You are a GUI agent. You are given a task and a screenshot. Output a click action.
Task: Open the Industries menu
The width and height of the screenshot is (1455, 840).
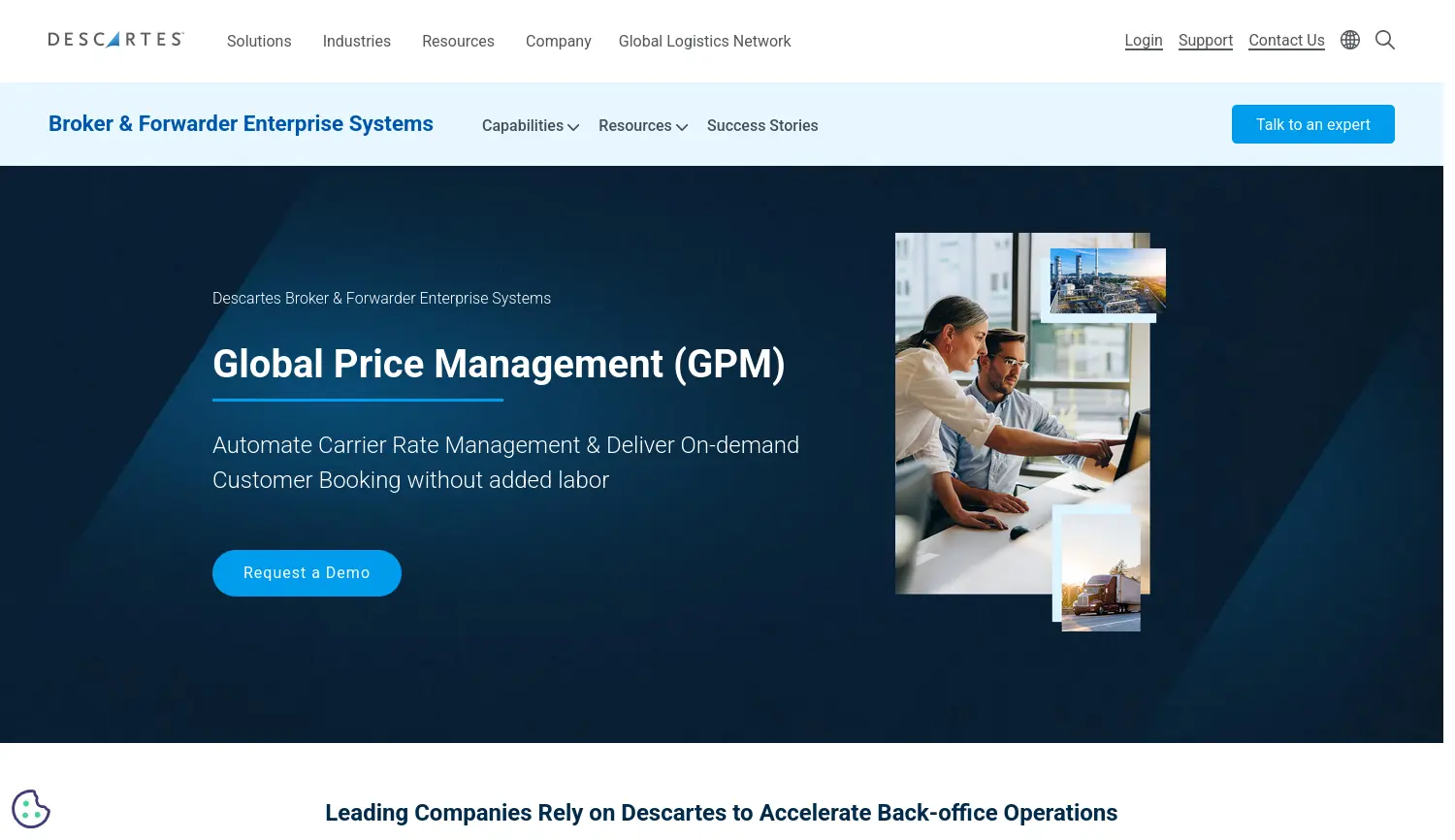click(x=357, y=41)
